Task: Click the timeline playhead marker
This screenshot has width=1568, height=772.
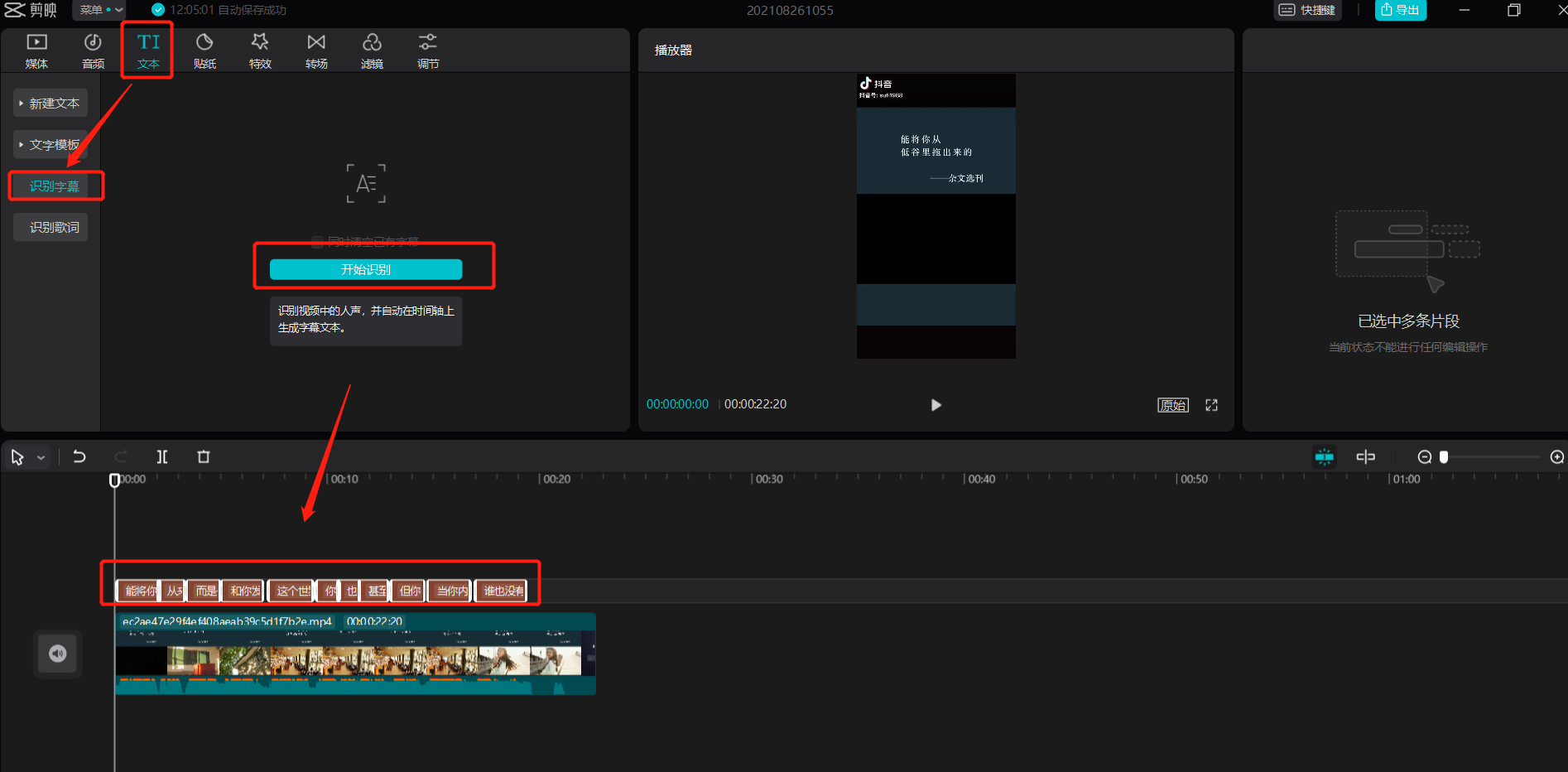Action: tap(115, 480)
